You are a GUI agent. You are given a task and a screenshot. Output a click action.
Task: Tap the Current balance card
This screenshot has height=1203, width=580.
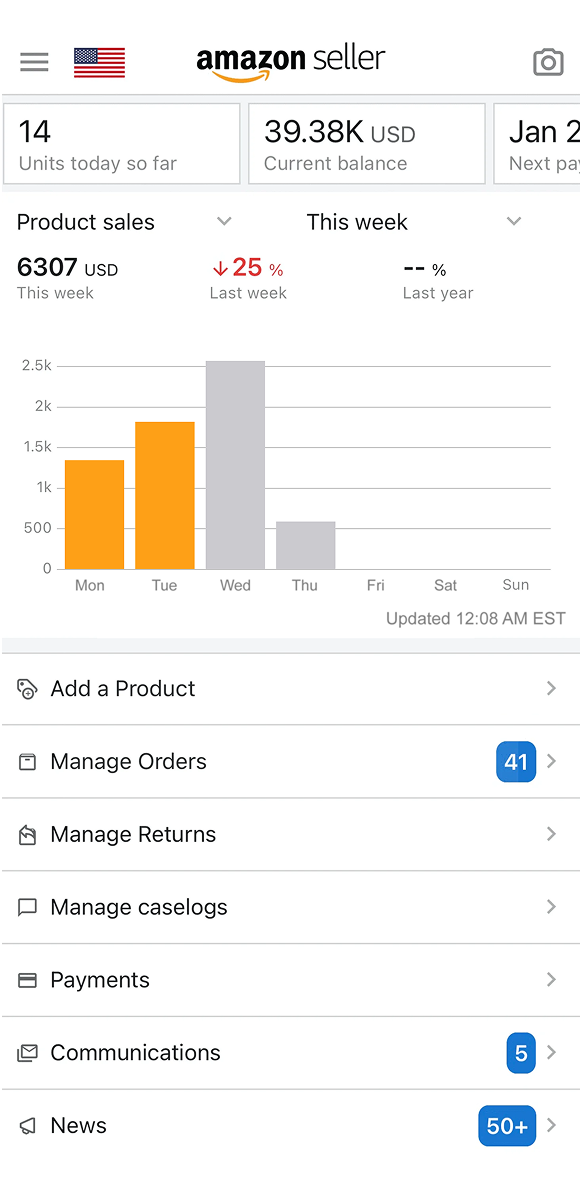[x=367, y=144]
